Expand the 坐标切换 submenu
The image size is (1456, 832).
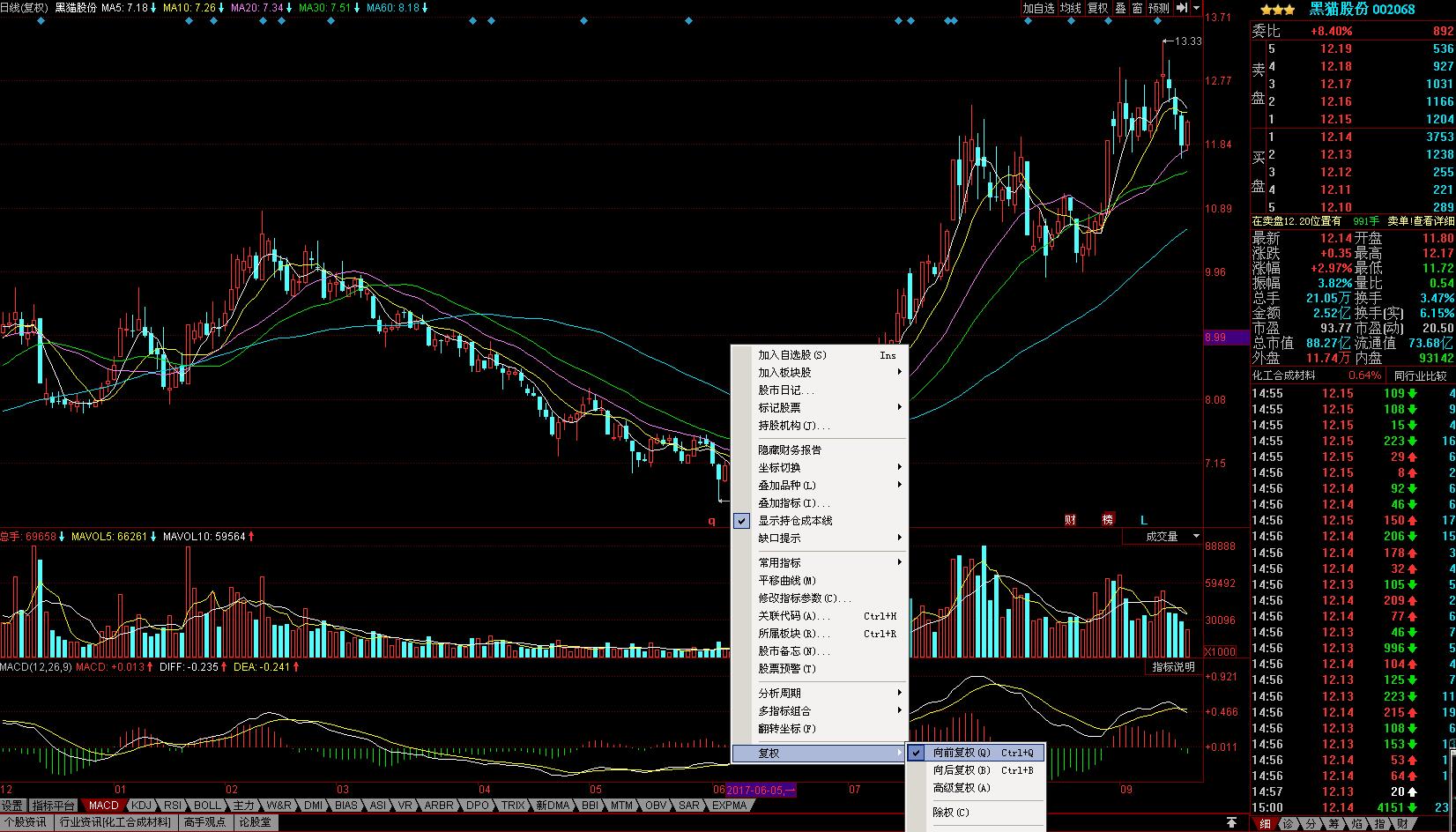coord(819,468)
